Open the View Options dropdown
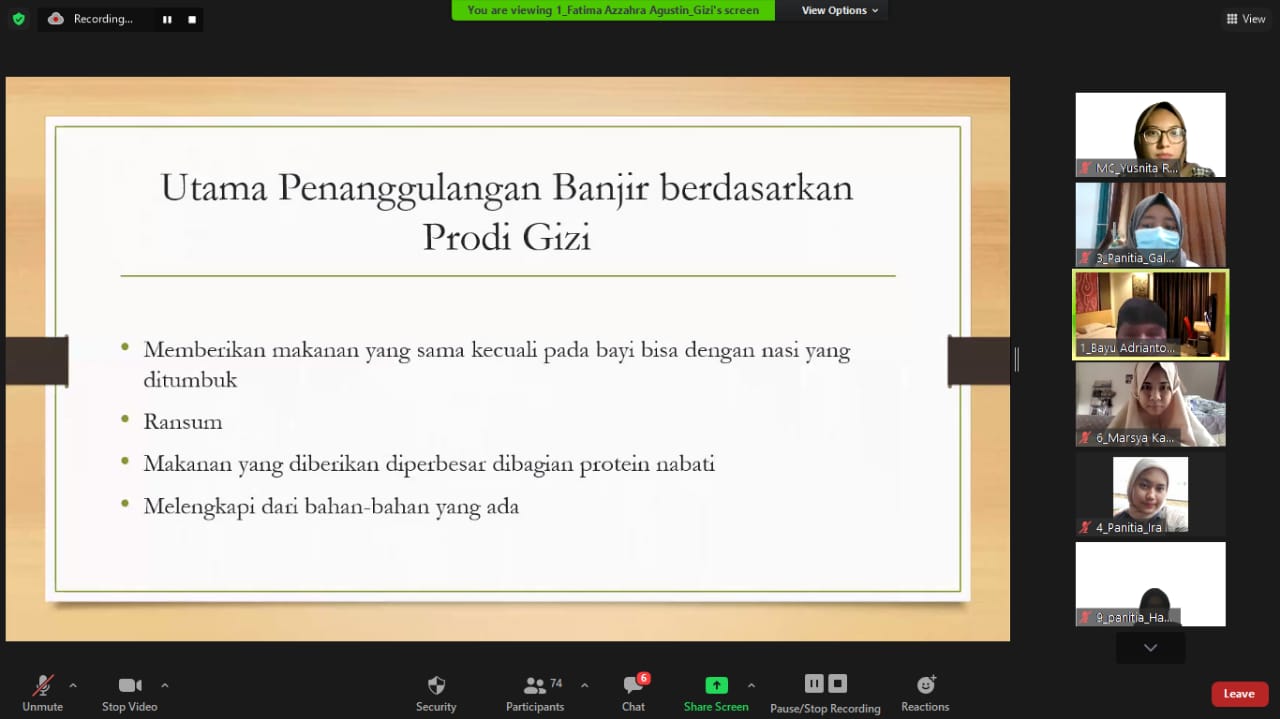The width and height of the screenshot is (1280, 719). click(x=840, y=10)
